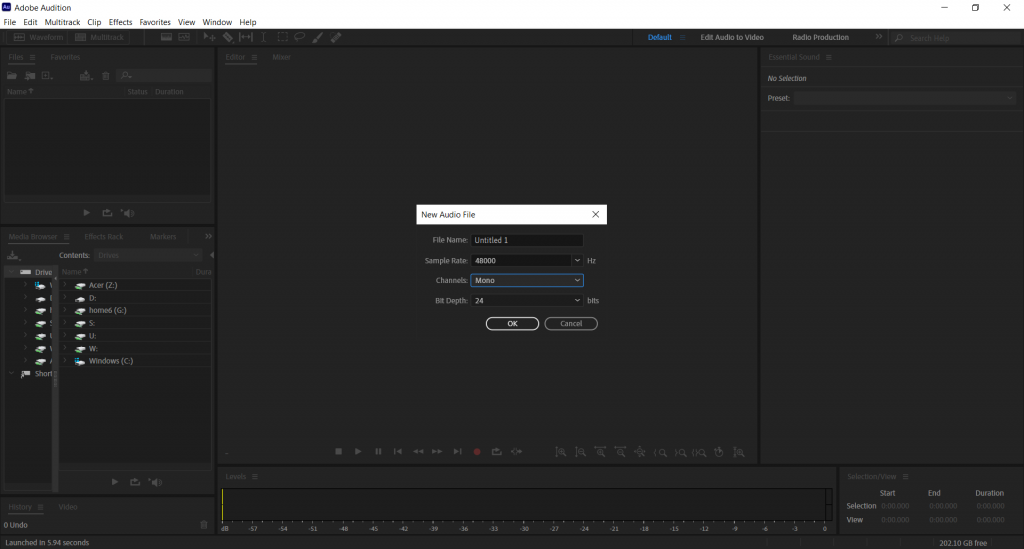Click OK in New Audio File dialog
Screen dimensions: 1024x549
click(512, 324)
